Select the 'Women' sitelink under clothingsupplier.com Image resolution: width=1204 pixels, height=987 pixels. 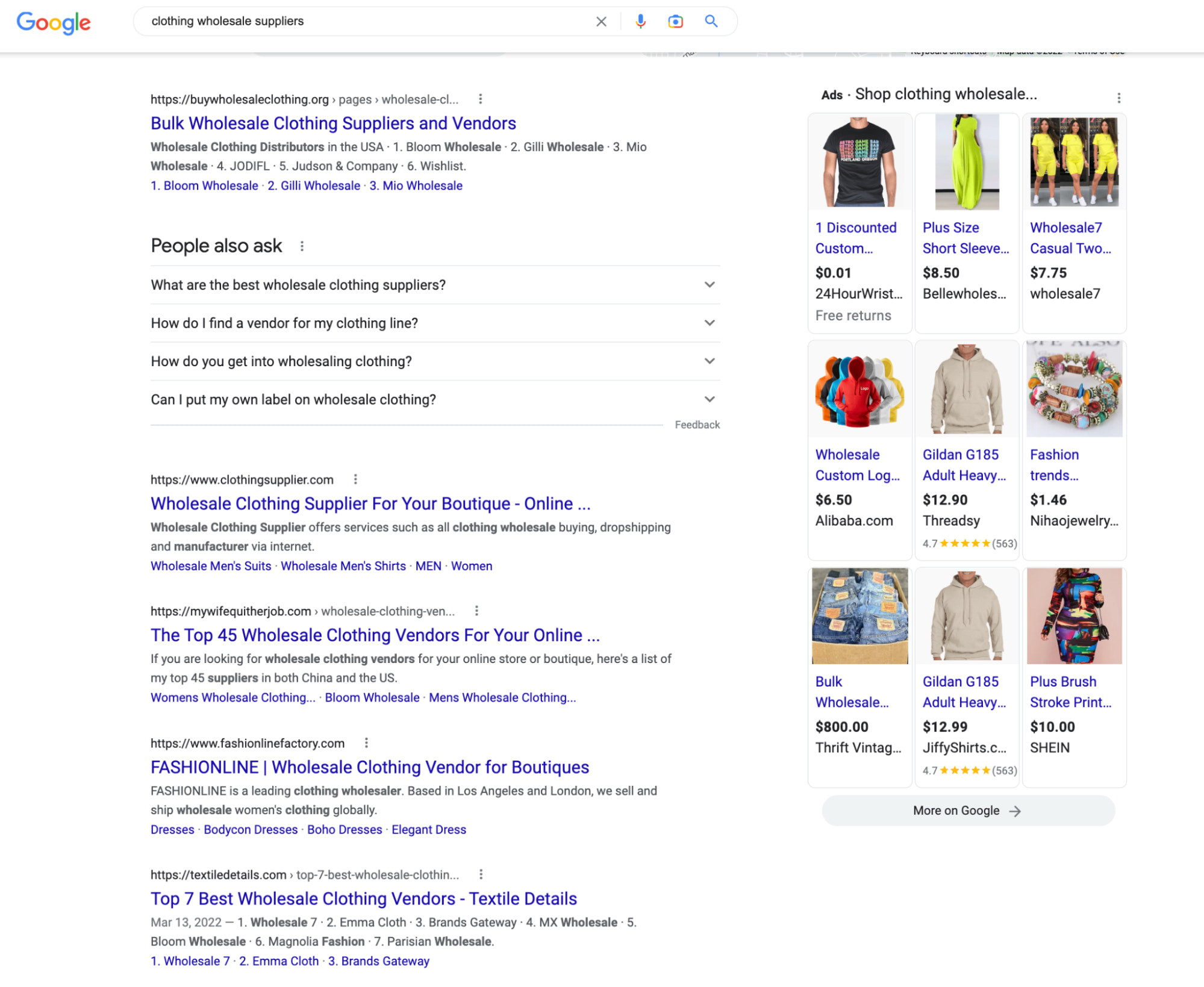pos(472,565)
